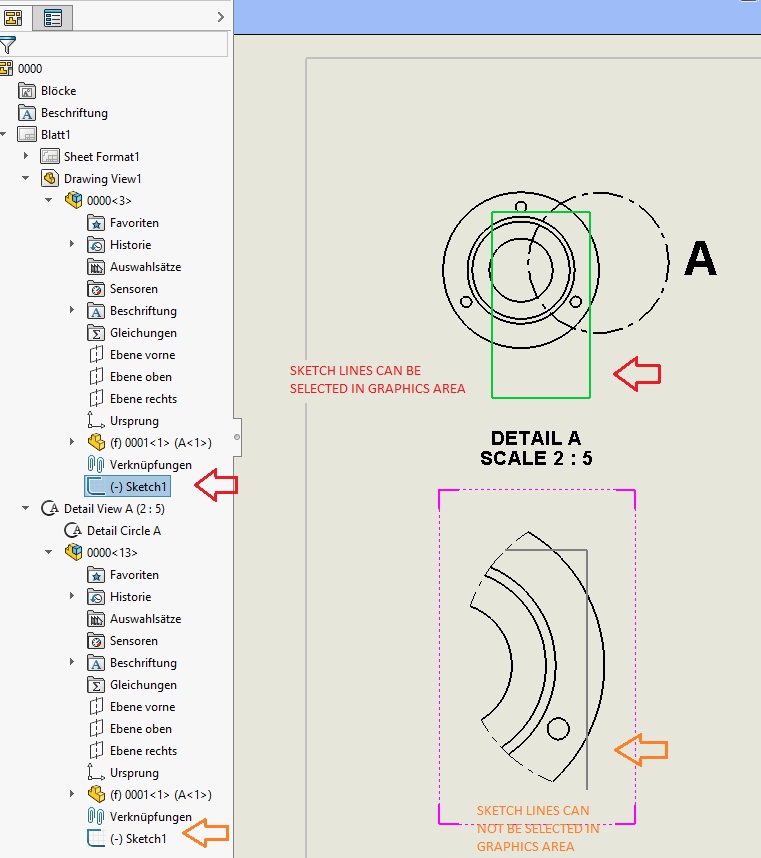Screen dimensions: 761x858
Task: Expand Historie under 0000<13>
Action: point(72,595)
